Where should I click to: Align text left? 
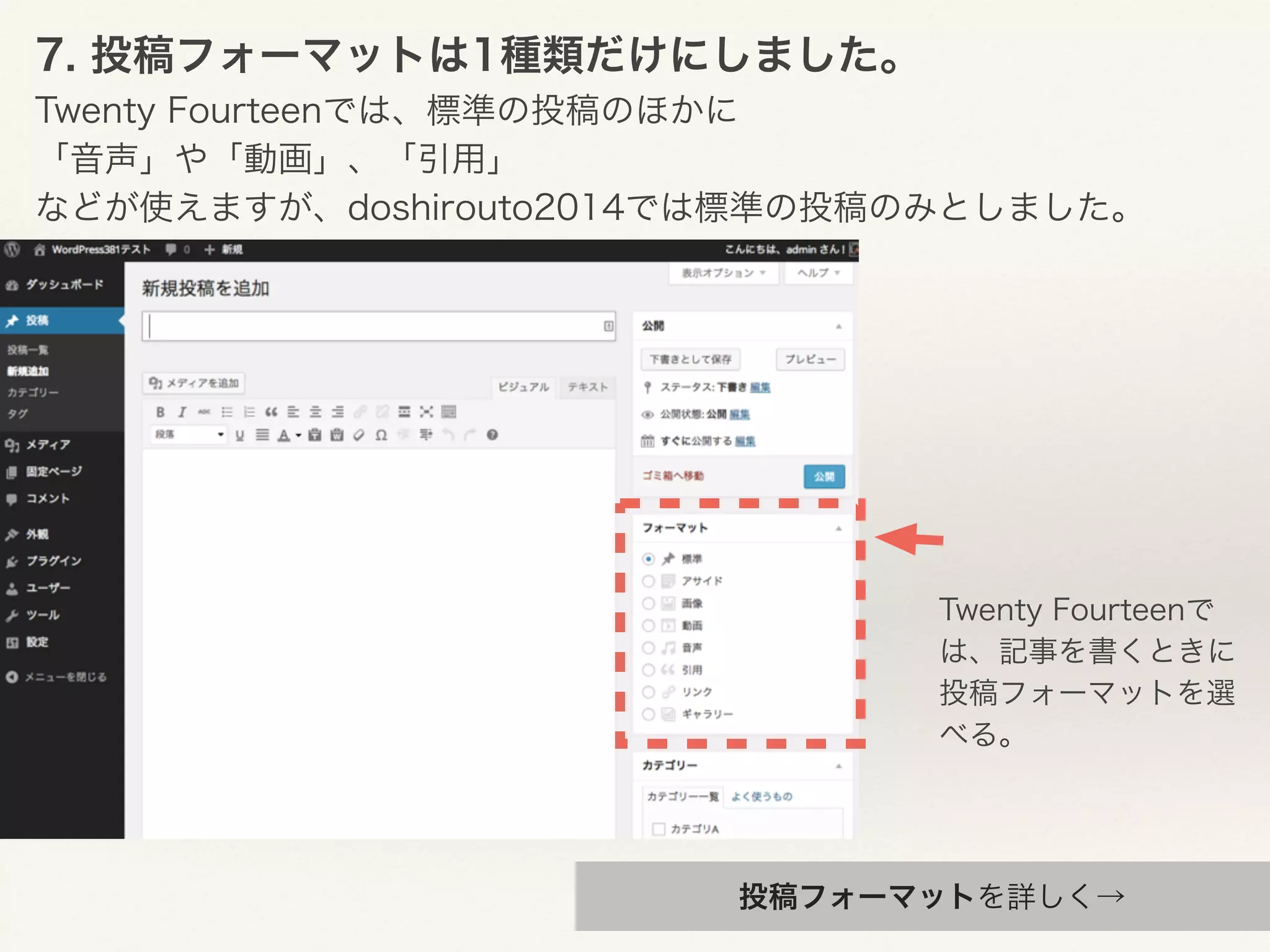(293, 412)
